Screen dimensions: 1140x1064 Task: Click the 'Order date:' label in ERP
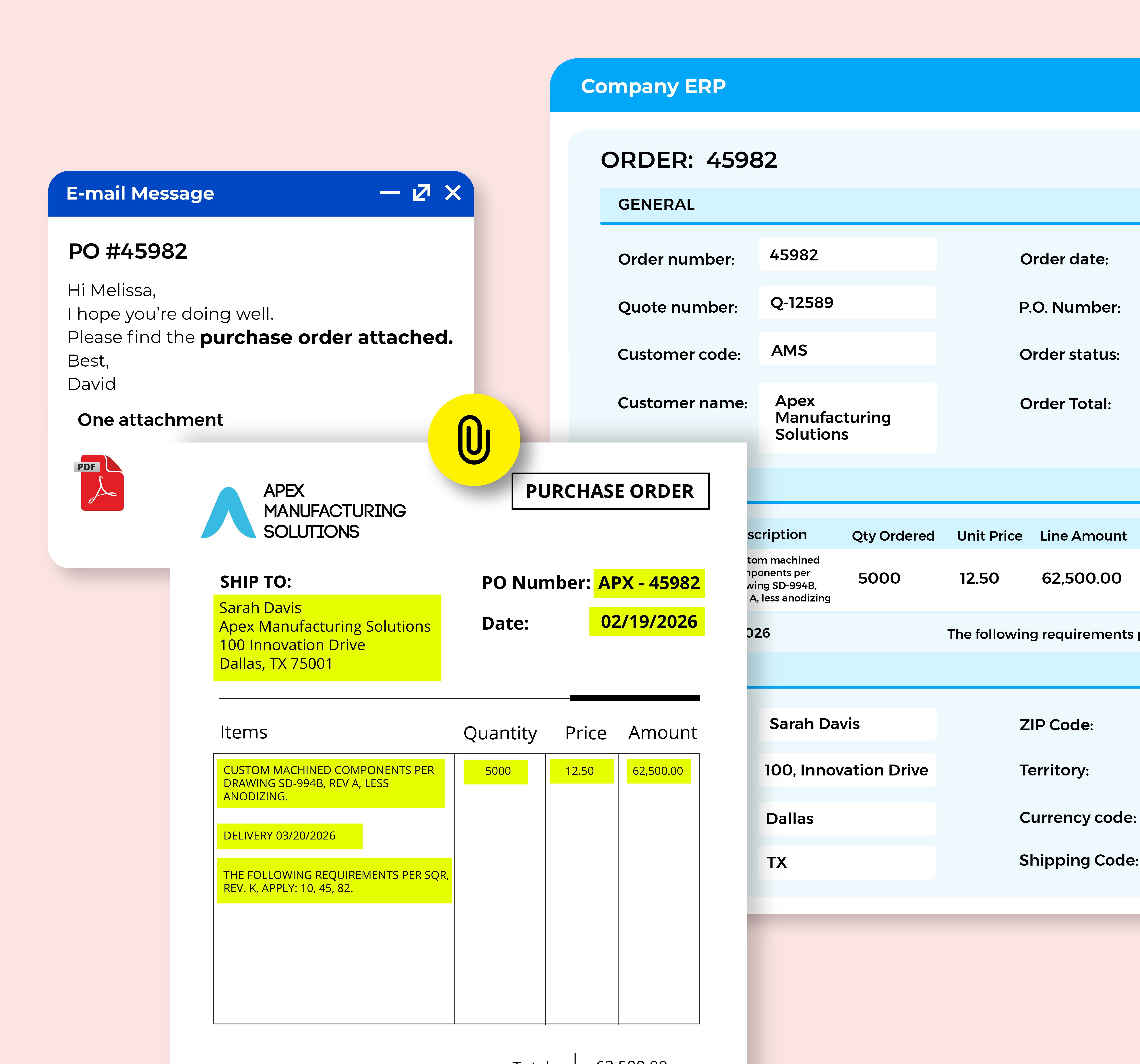pyautogui.click(x=1064, y=259)
